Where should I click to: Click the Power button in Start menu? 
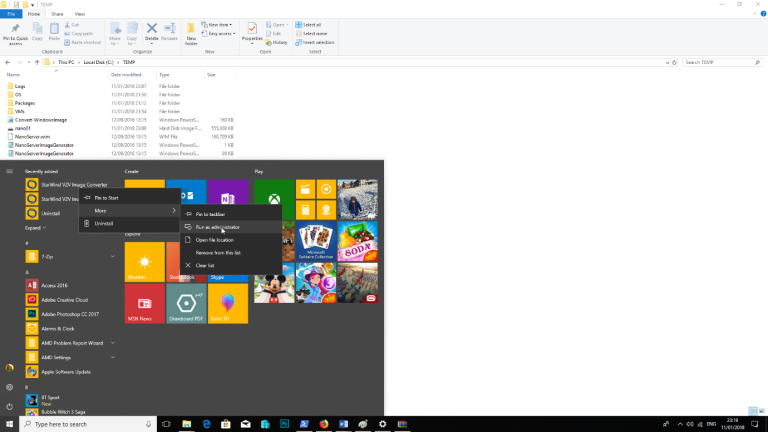coord(9,406)
